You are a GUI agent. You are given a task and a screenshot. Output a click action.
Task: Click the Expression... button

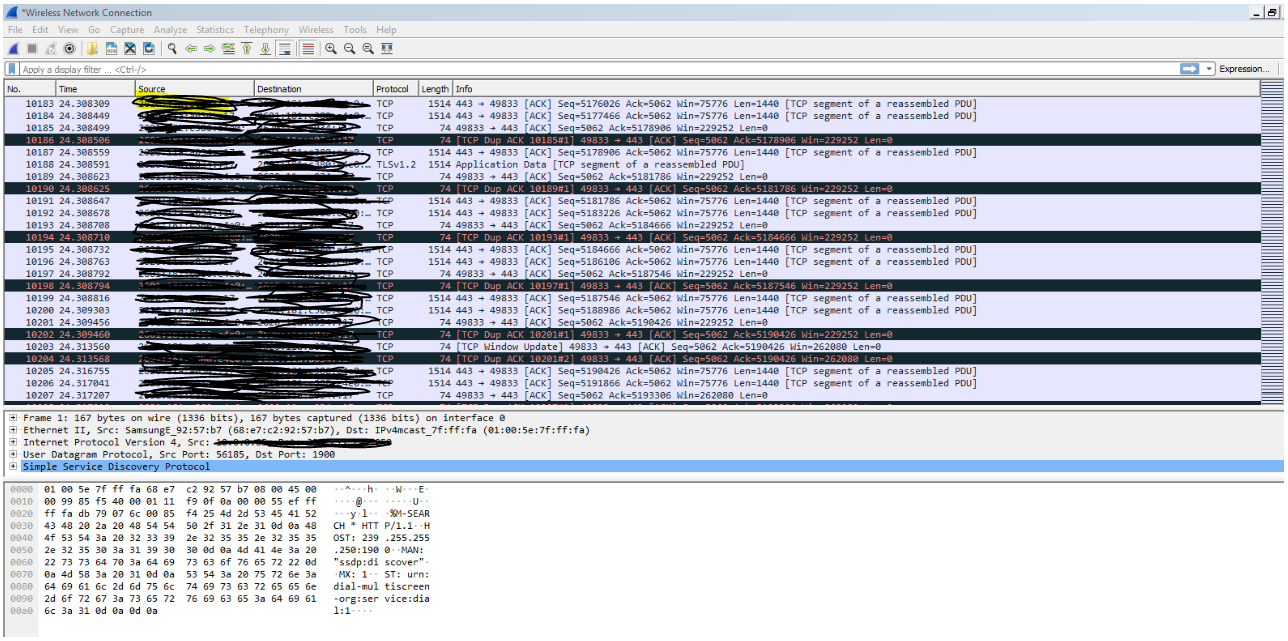[x=1243, y=69]
